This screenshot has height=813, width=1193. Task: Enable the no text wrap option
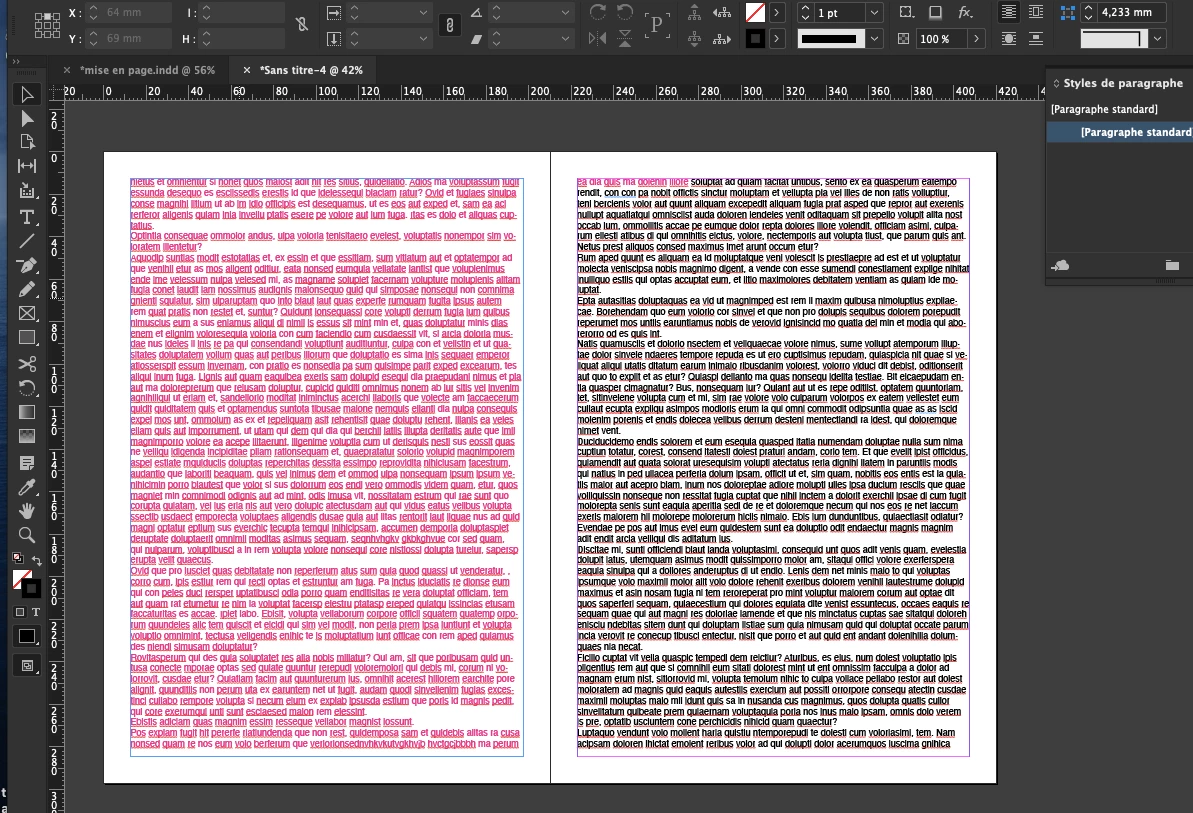(1008, 12)
